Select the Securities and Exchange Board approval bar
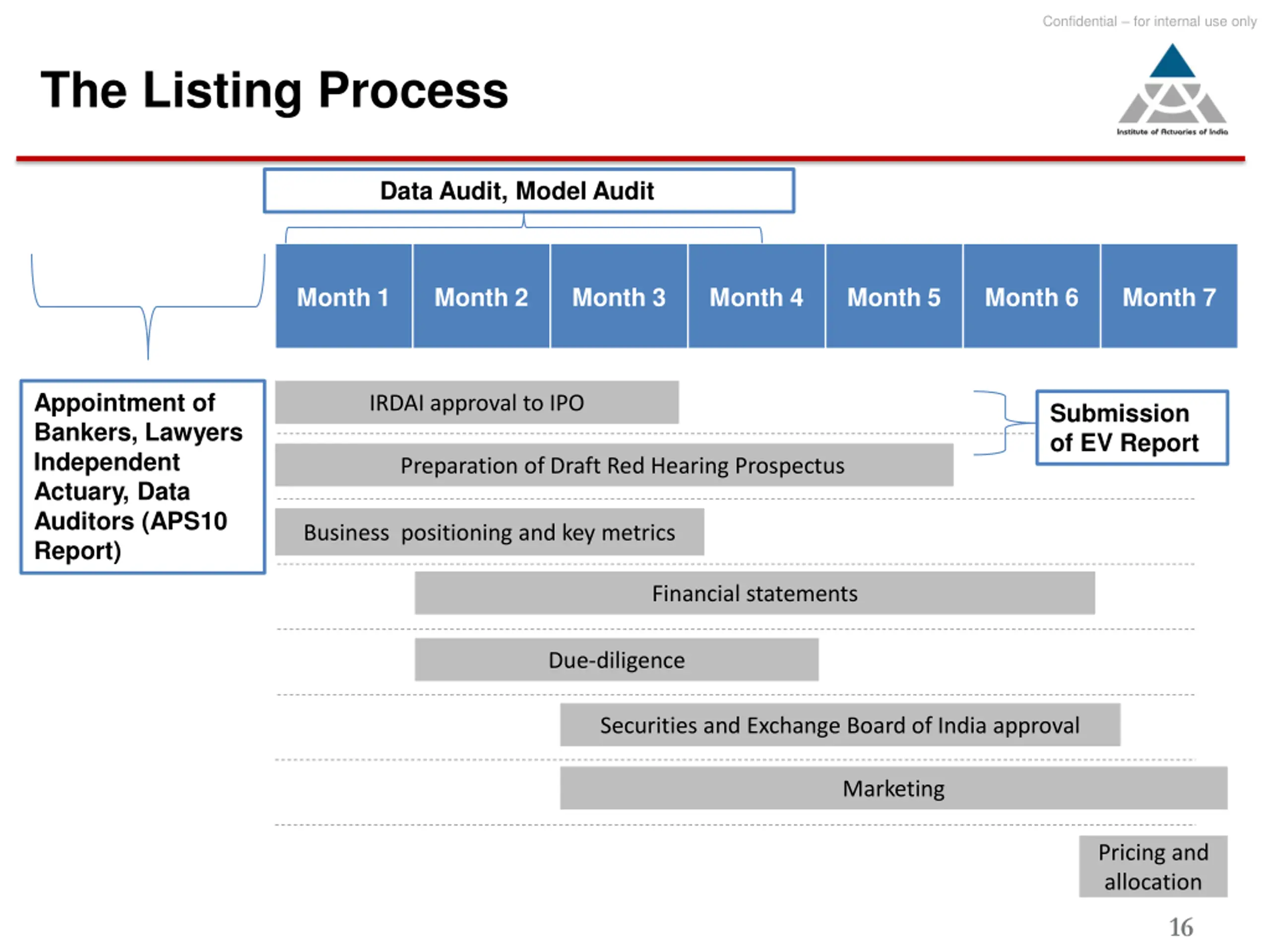This screenshot has width=1270, height=952. [x=840, y=725]
